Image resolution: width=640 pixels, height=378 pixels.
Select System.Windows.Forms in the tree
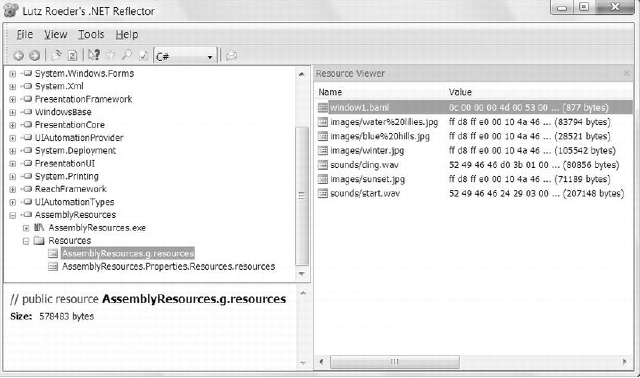pos(84,73)
